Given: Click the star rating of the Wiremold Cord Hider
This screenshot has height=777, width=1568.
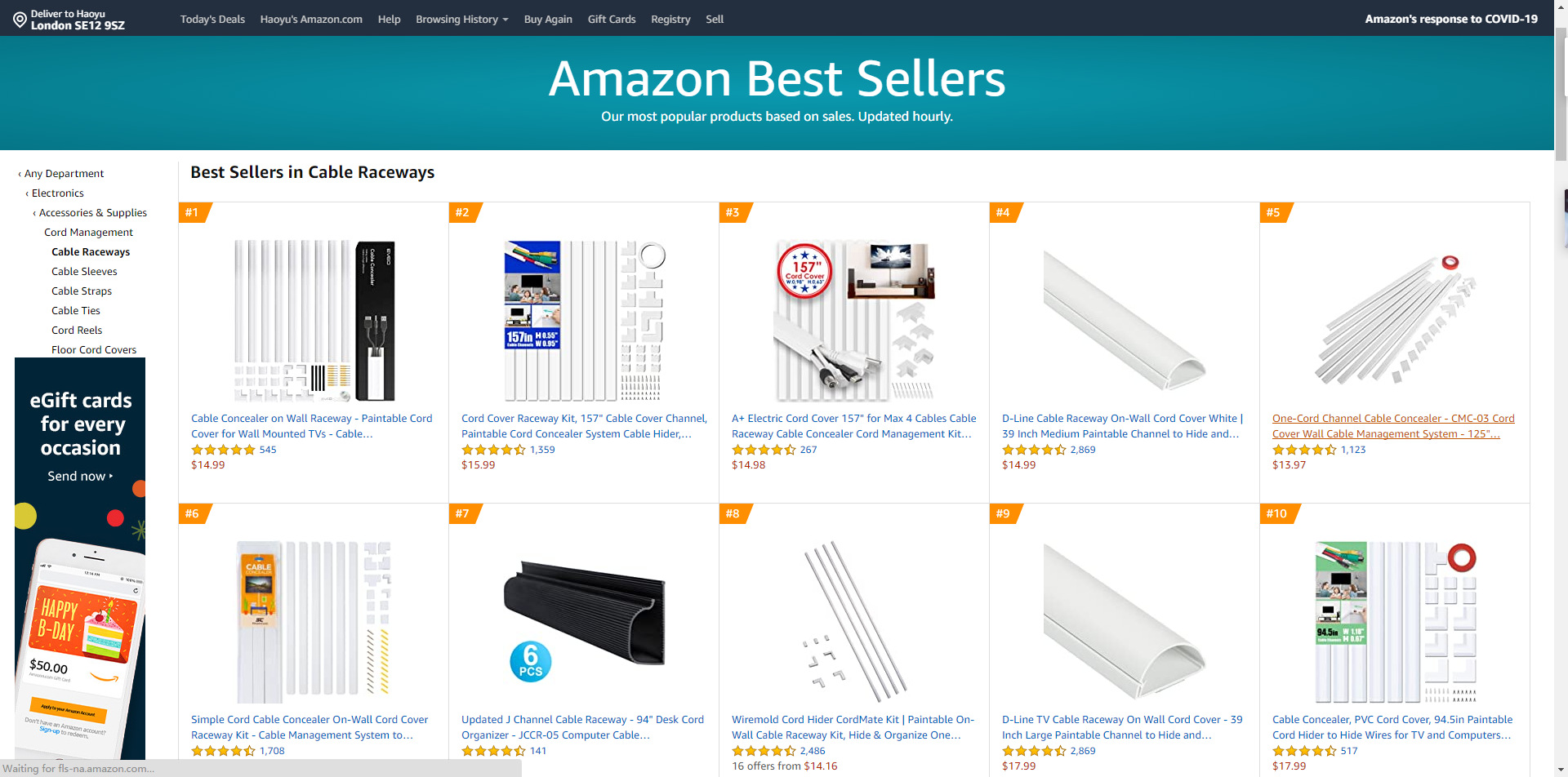Looking at the screenshot, I should pyautogui.click(x=764, y=751).
